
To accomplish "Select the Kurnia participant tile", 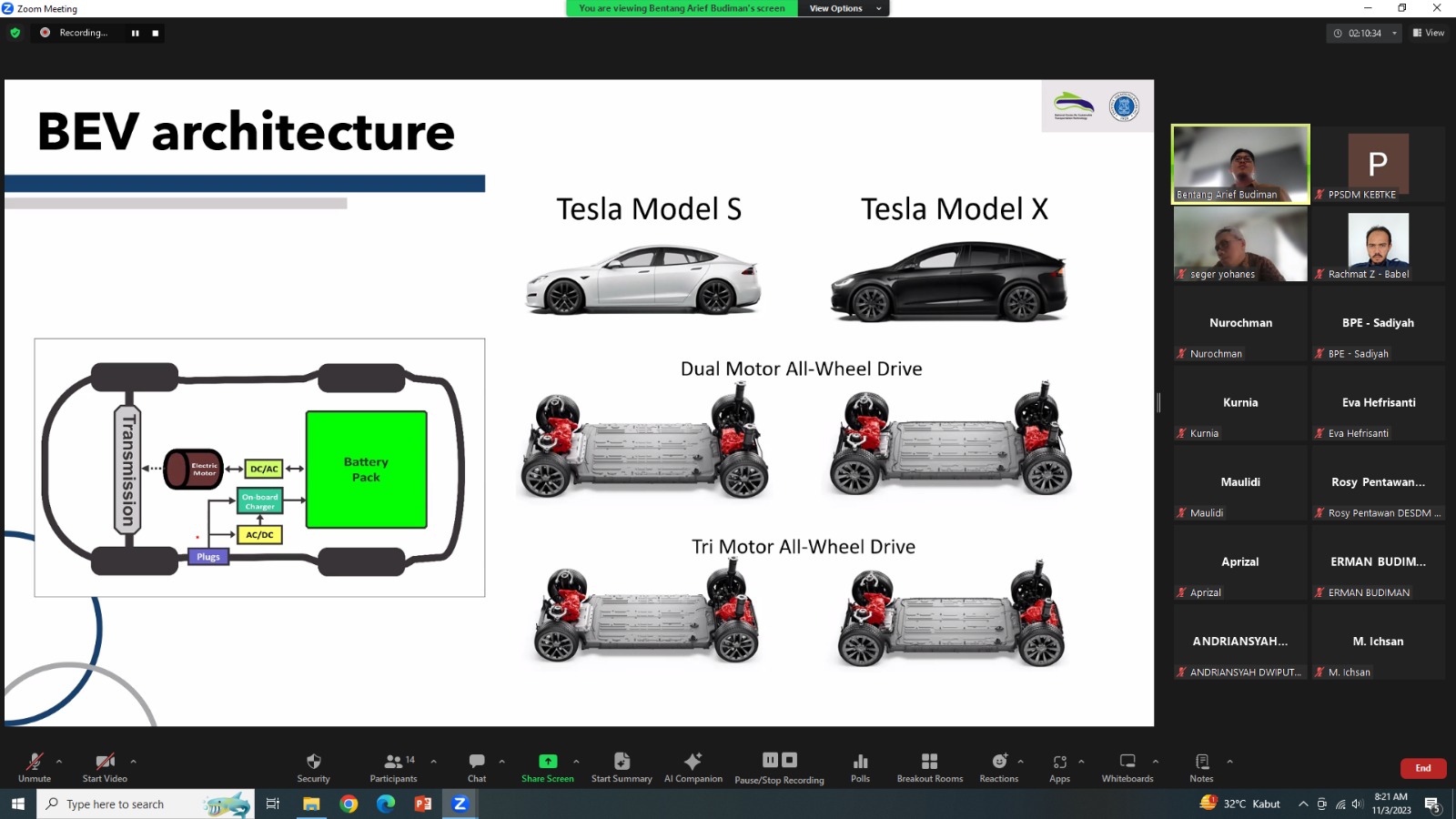I will (1240, 403).
